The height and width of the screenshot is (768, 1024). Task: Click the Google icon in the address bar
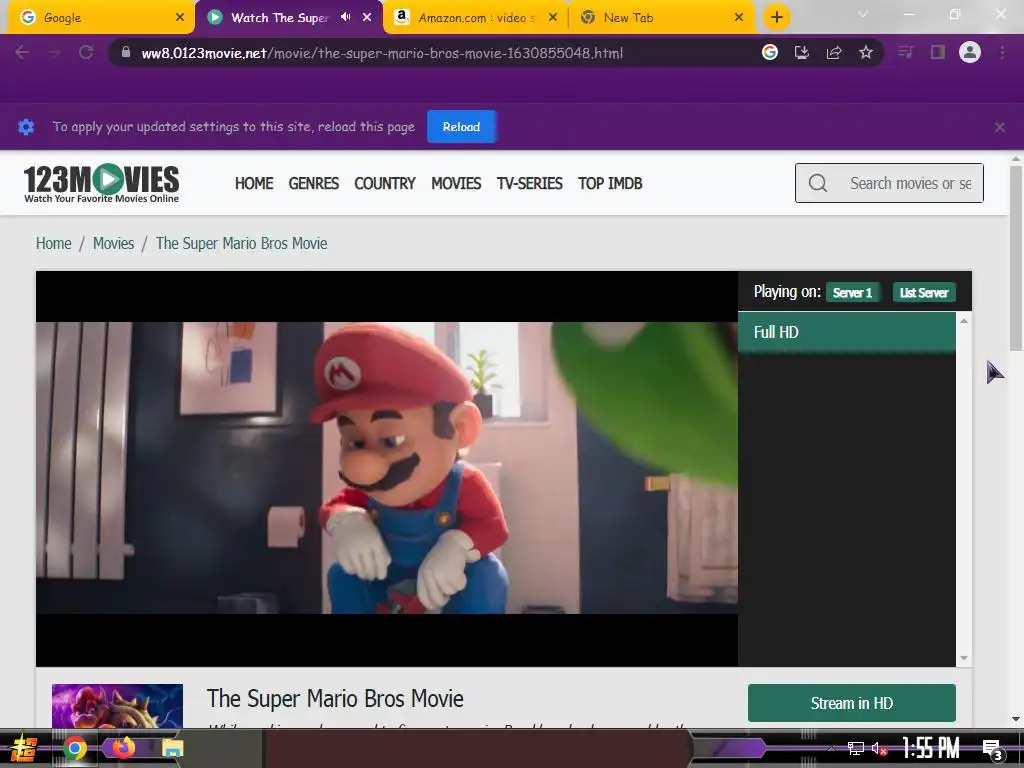point(770,52)
